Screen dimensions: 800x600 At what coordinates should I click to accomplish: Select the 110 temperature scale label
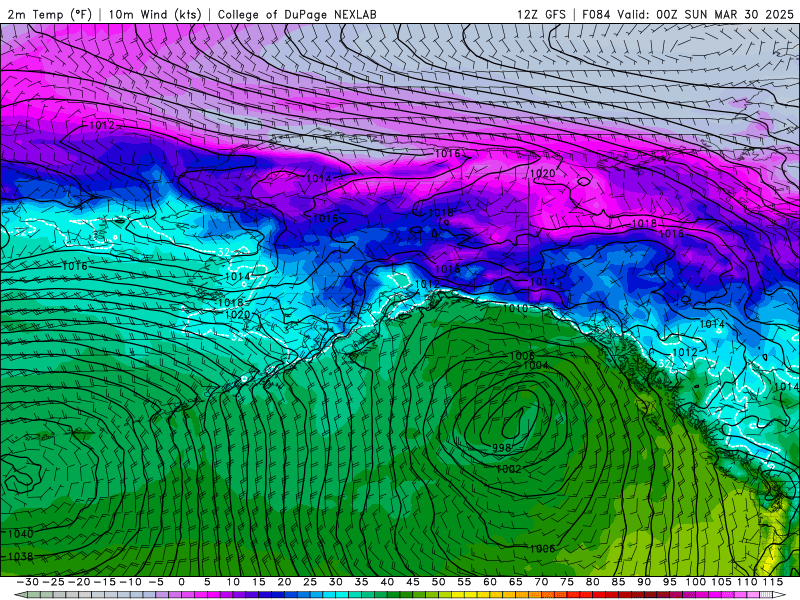pyautogui.click(x=747, y=582)
